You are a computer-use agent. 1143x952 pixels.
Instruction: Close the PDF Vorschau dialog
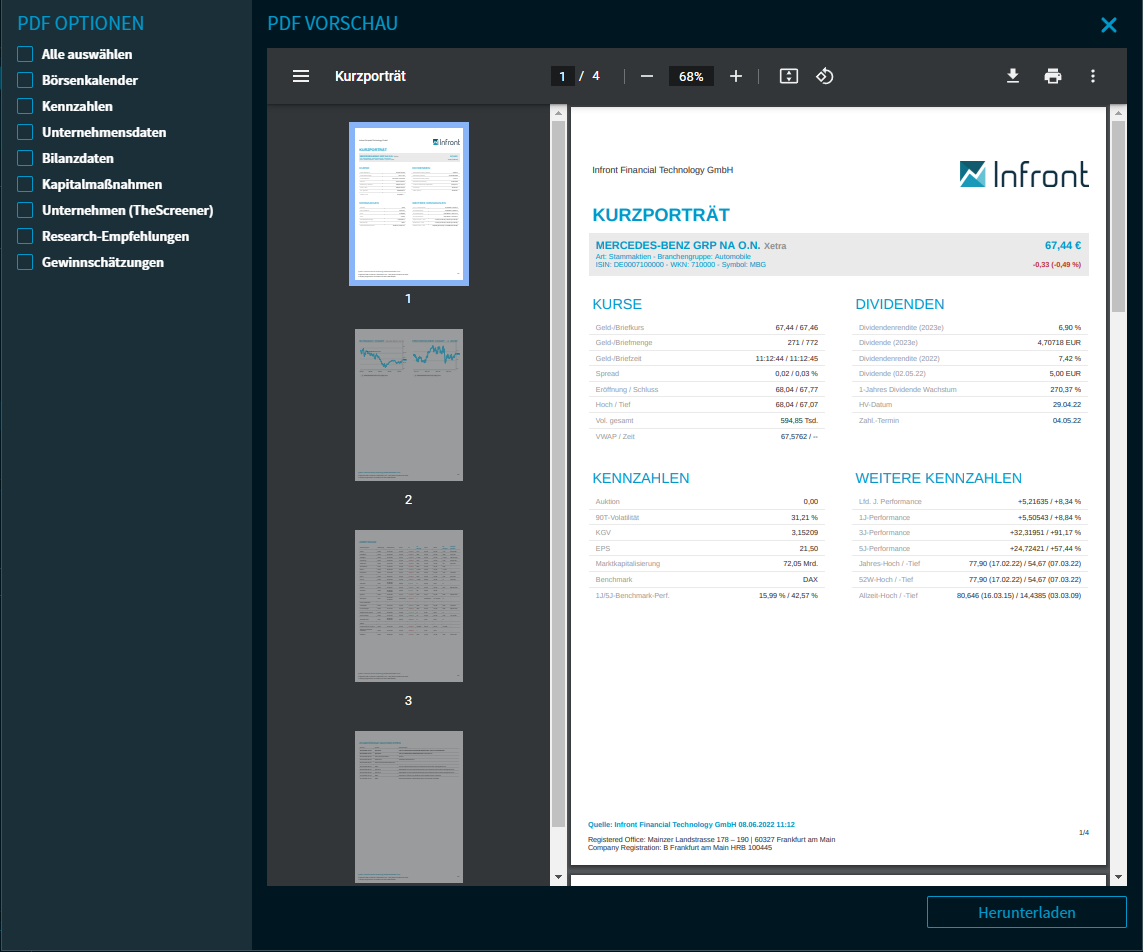pos(1108,25)
